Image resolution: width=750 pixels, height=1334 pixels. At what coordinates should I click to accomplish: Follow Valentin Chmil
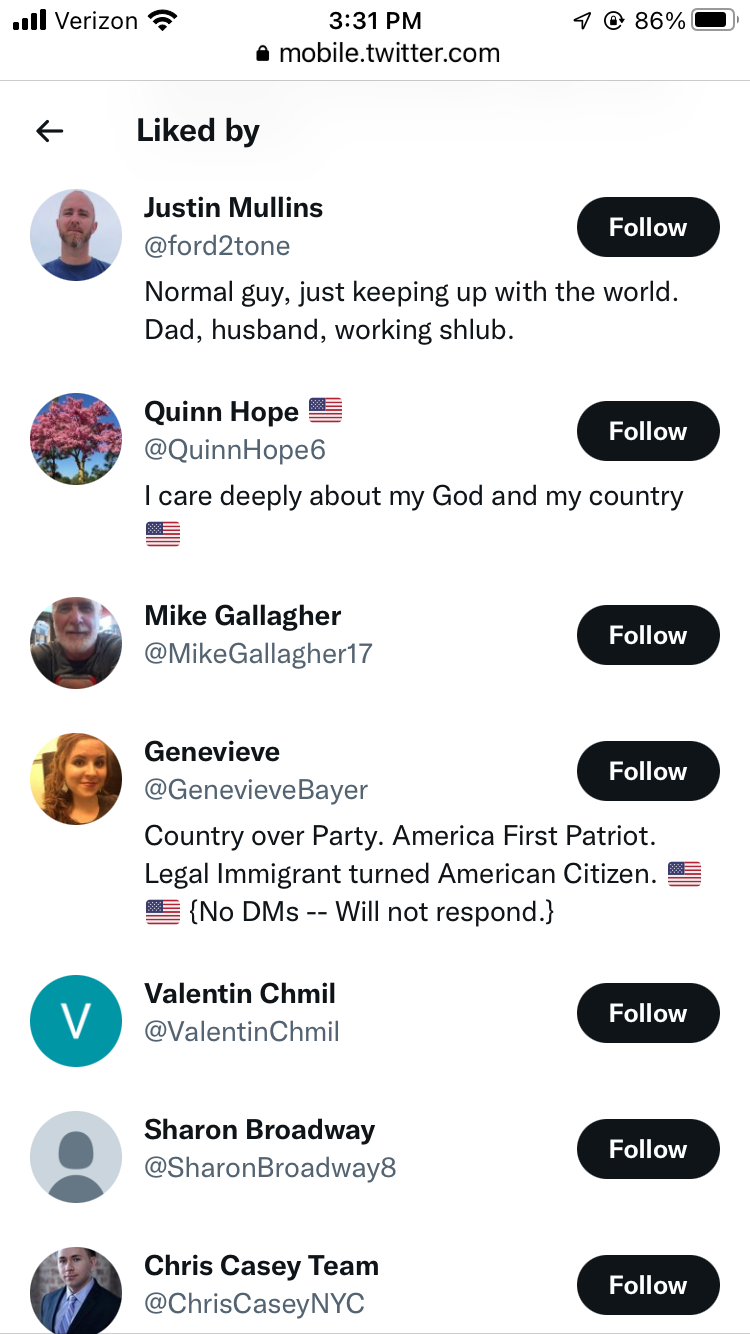coord(648,1013)
